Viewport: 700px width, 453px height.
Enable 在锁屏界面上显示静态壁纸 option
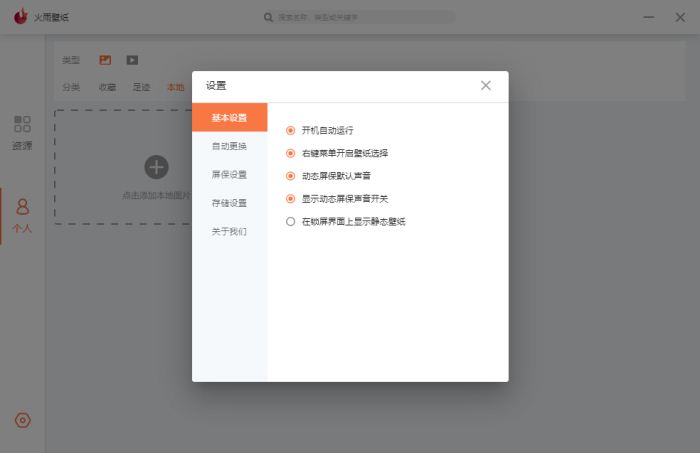click(x=291, y=221)
